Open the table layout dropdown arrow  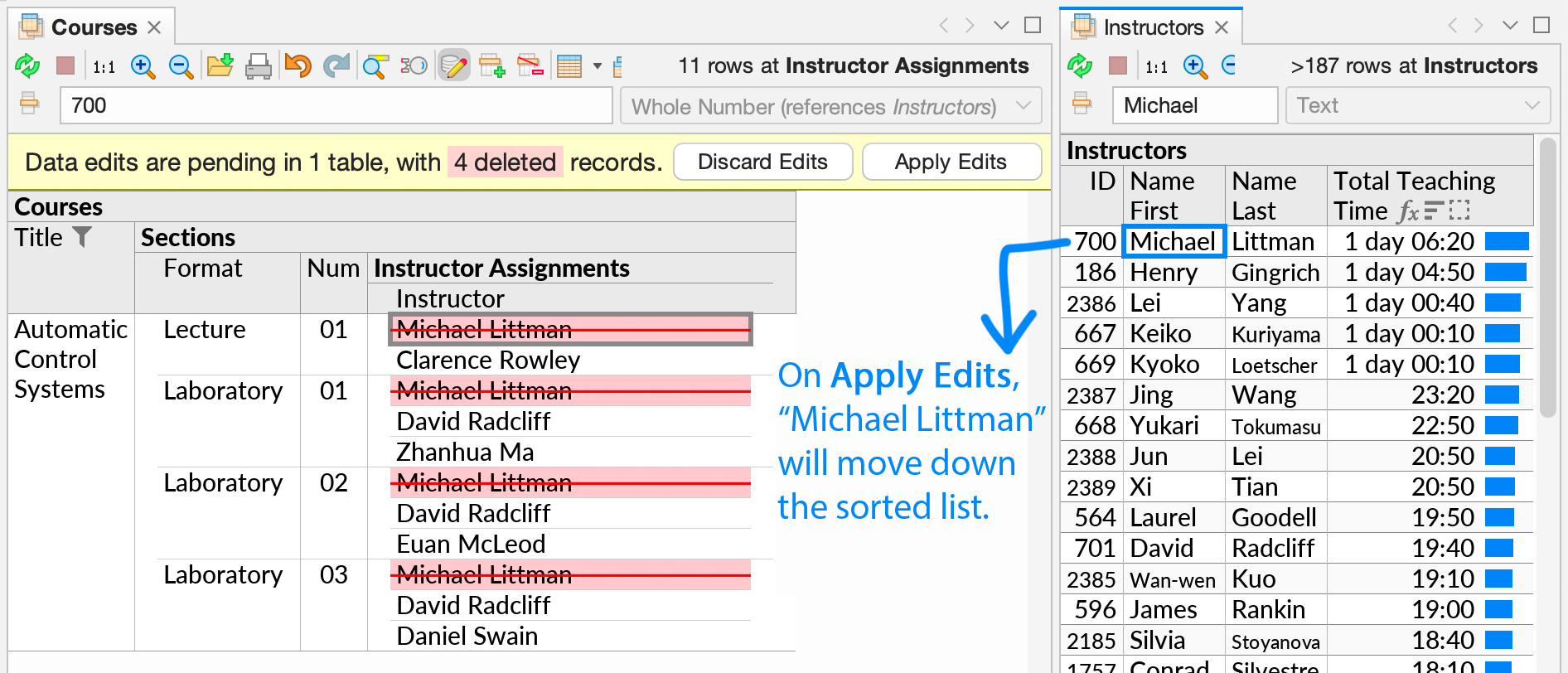(x=598, y=65)
